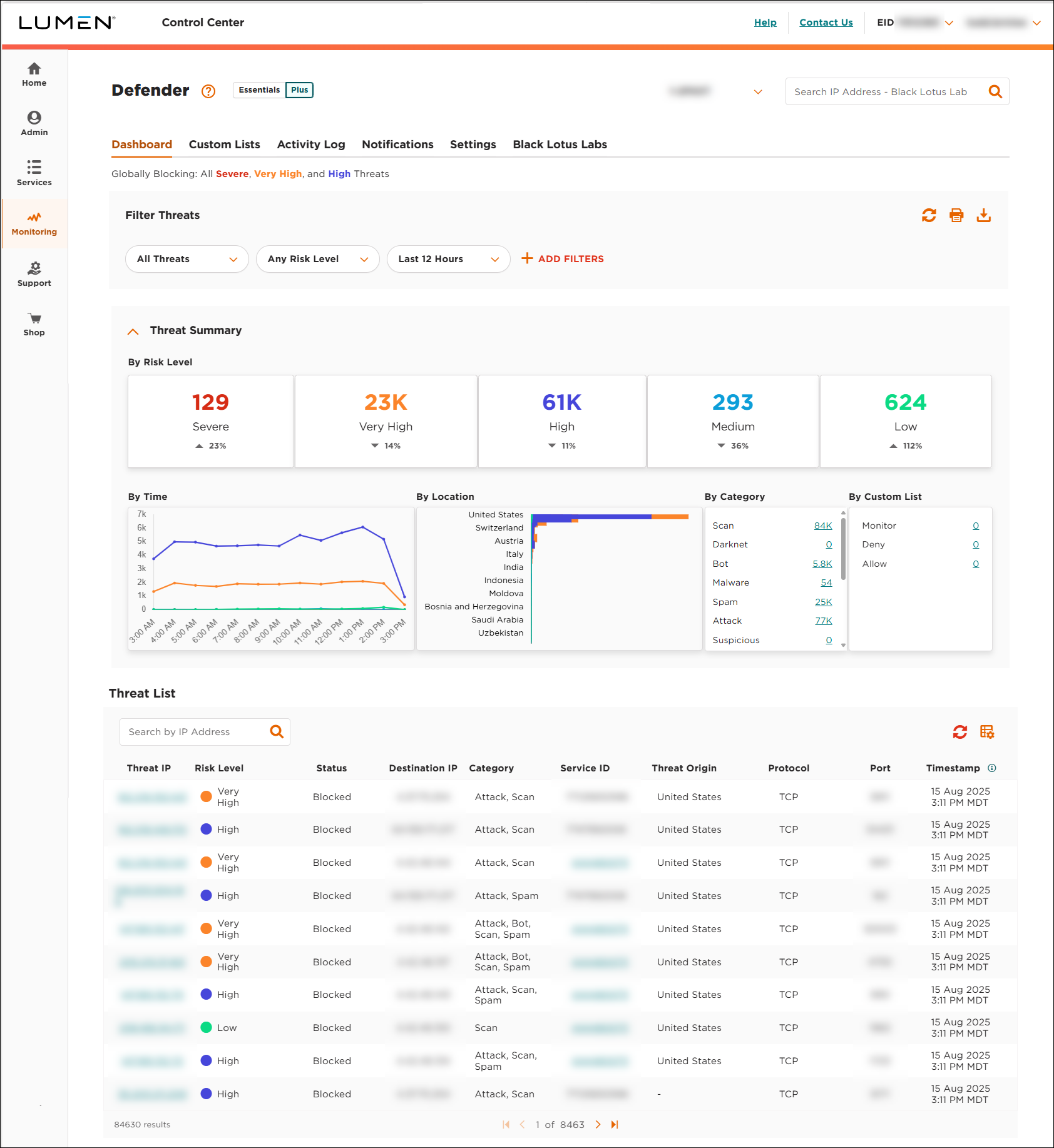Go to the first results page
Viewport: 1054px width, 1148px height.
[x=506, y=1124]
